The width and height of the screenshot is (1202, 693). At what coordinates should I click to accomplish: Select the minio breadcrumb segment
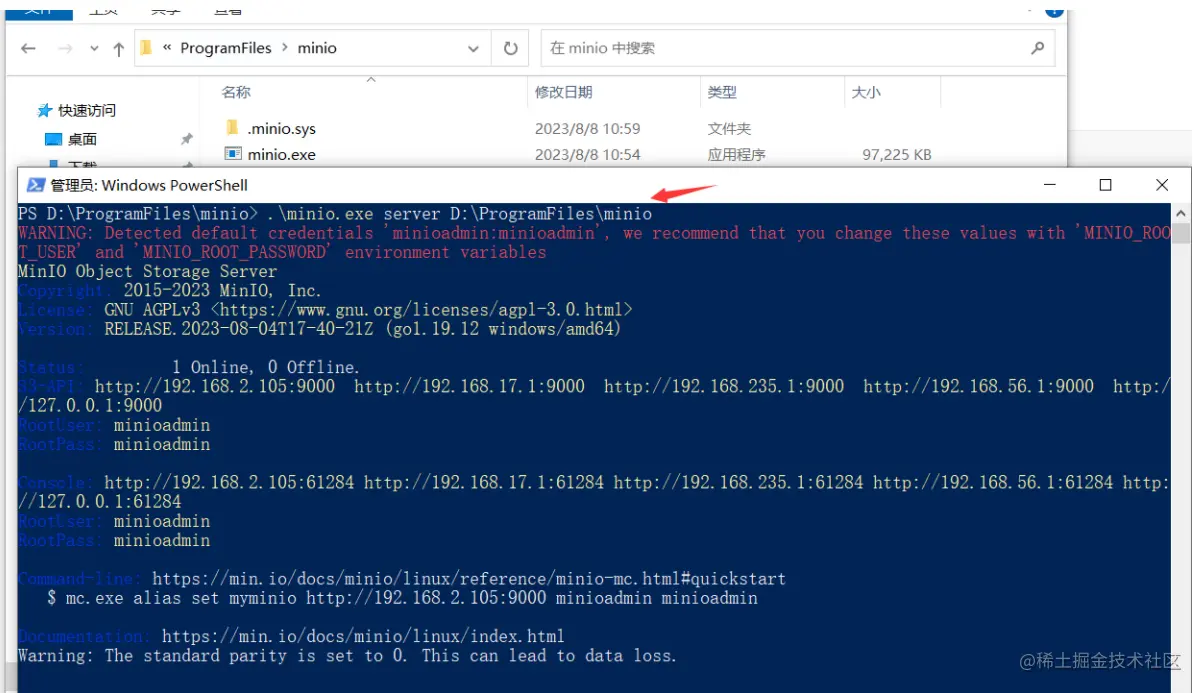point(317,48)
